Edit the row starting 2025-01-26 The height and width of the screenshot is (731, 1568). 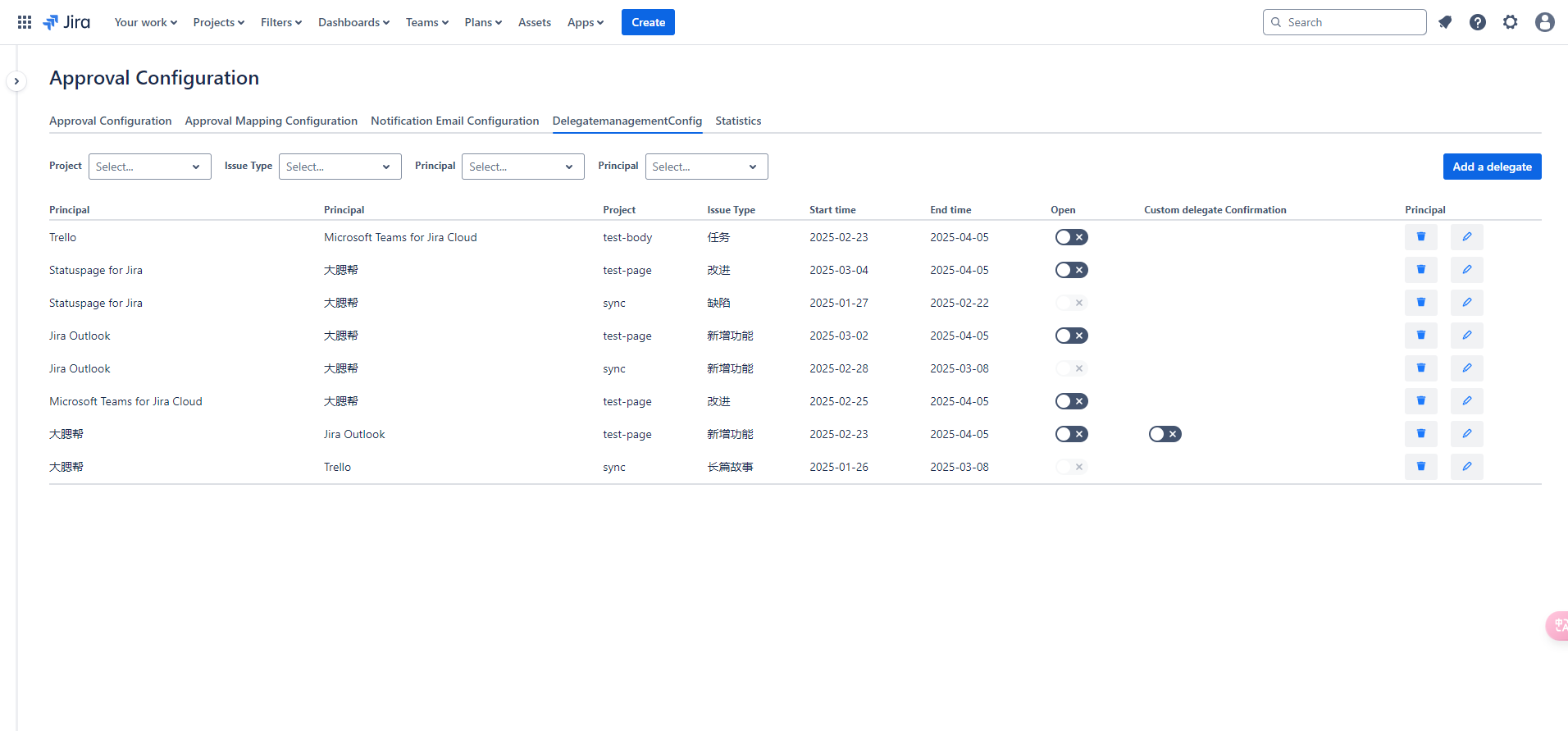[1467, 467]
